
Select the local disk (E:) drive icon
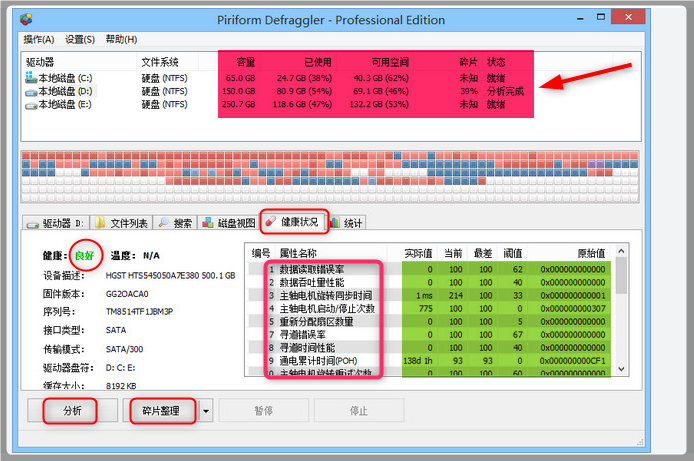pyautogui.click(x=32, y=104)
